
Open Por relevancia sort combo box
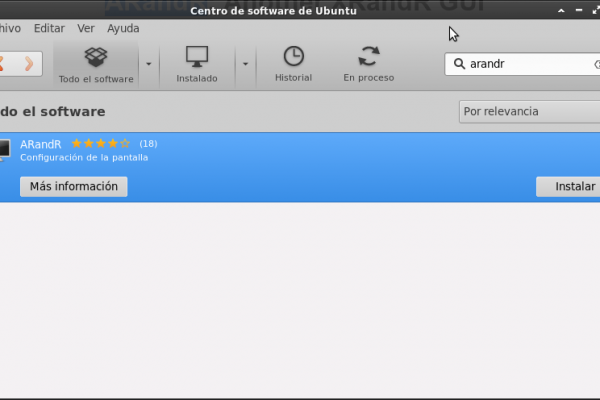pos(529,112)
